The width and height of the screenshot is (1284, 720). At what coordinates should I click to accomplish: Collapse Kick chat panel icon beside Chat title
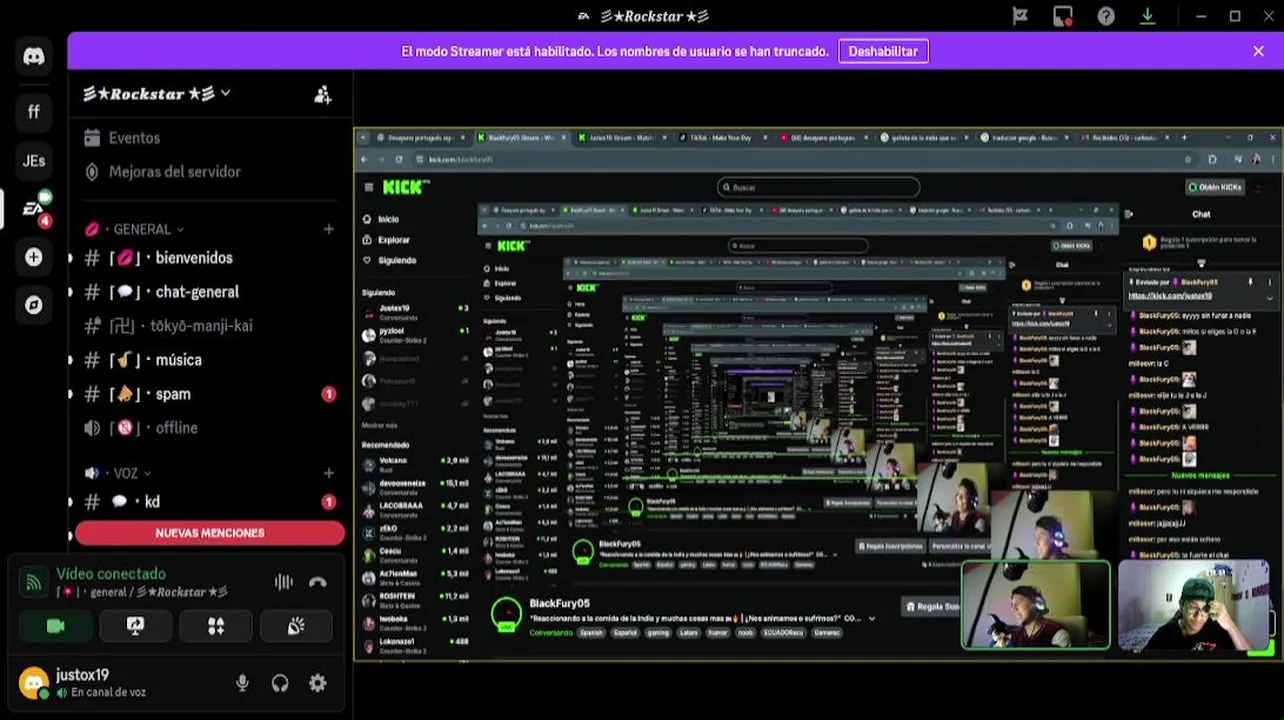pos(1129,214)
